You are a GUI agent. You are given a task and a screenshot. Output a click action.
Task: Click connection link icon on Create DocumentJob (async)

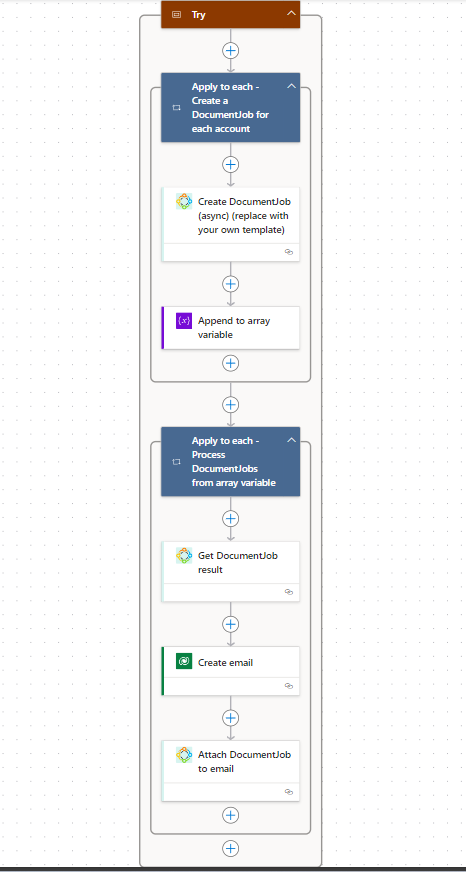pos(289,252)
